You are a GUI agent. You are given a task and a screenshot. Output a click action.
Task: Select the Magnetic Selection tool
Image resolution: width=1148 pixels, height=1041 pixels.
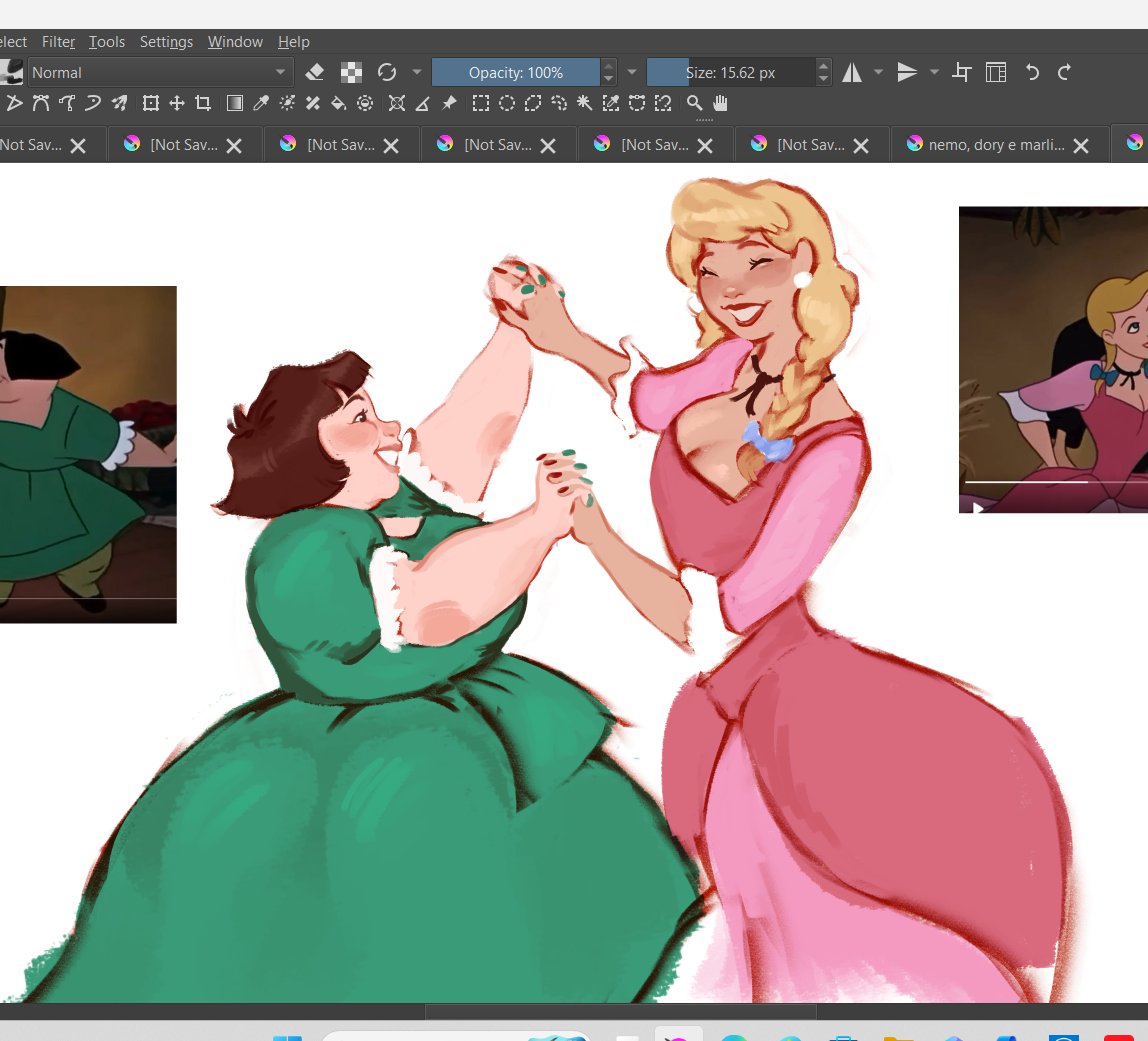click(x=663, y=103)
